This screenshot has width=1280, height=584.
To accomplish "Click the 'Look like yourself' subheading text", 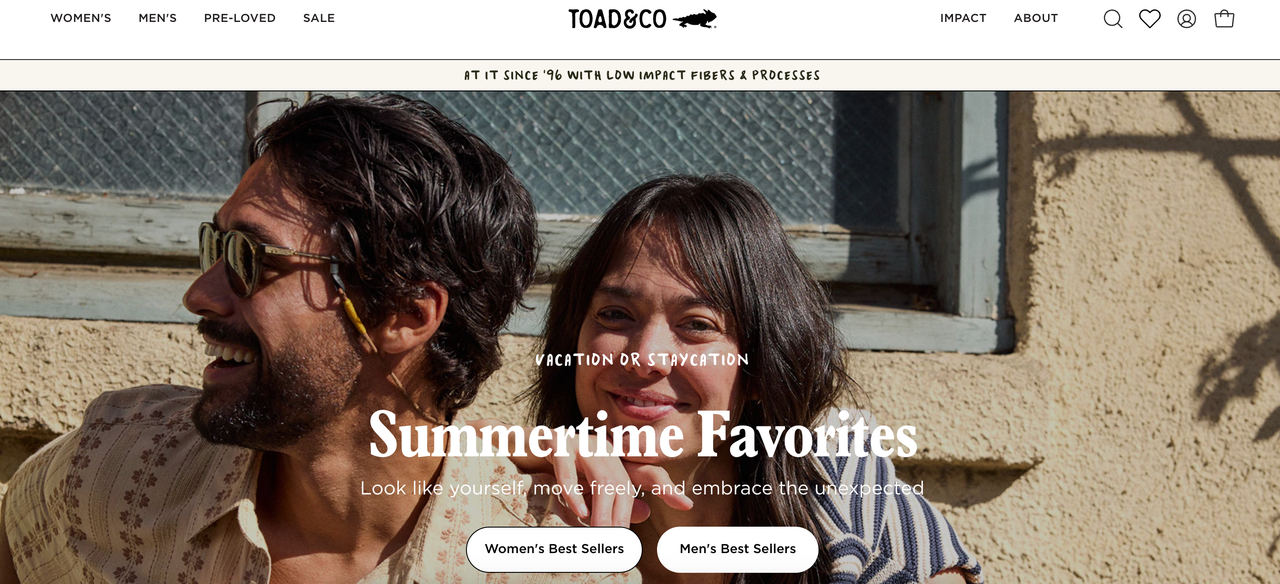I will pos(642,488).
